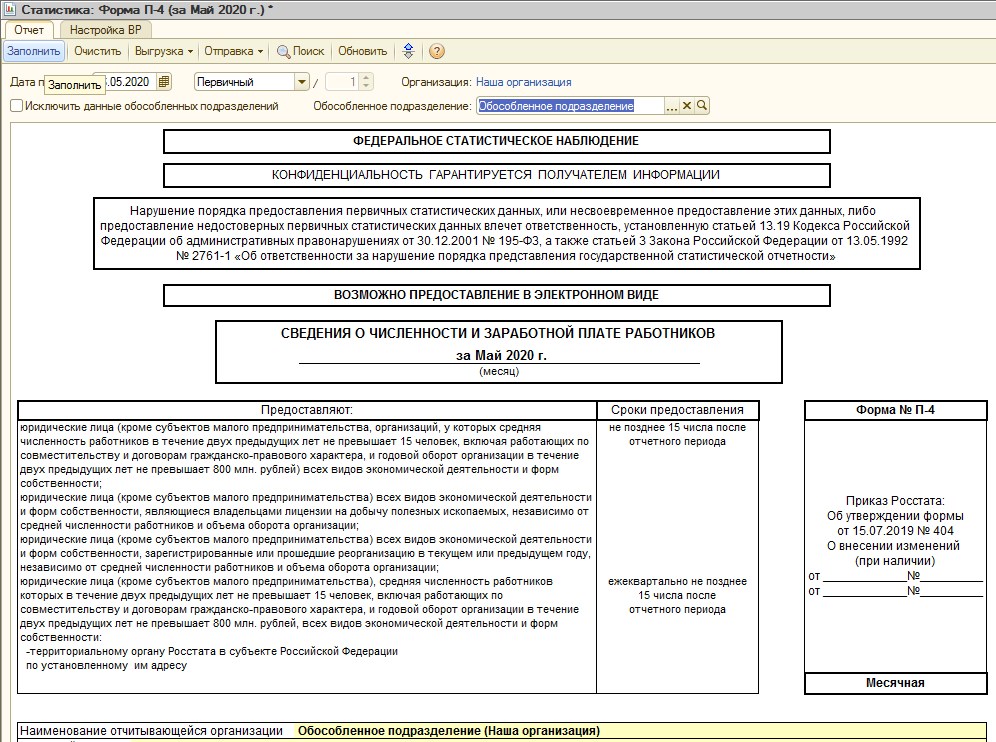Image resolution: width=996 pixels, height=742 pixels.
Task: Open the Выгрузка dropdown menu
Action: 163,51
